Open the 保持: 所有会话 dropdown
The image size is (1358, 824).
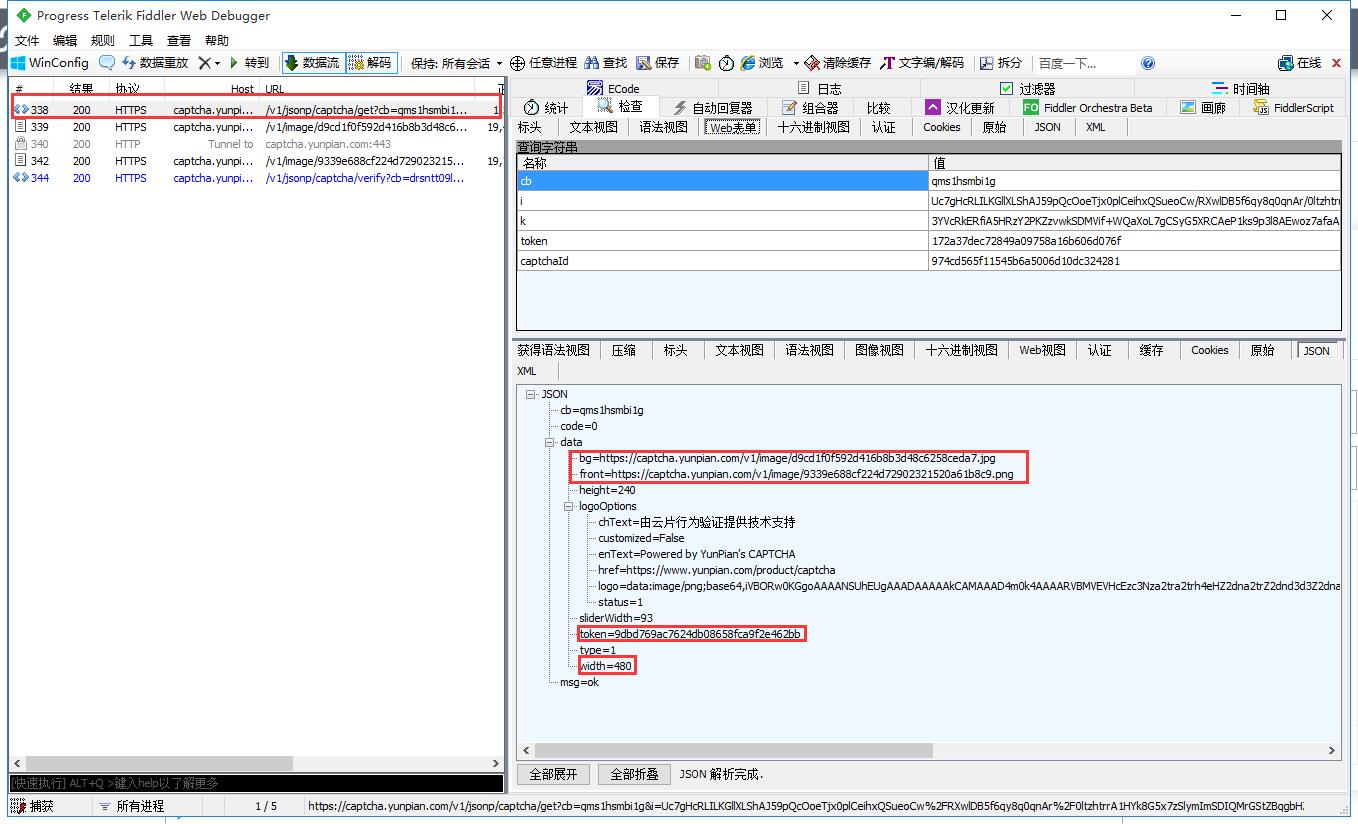(x=457, y=63)
